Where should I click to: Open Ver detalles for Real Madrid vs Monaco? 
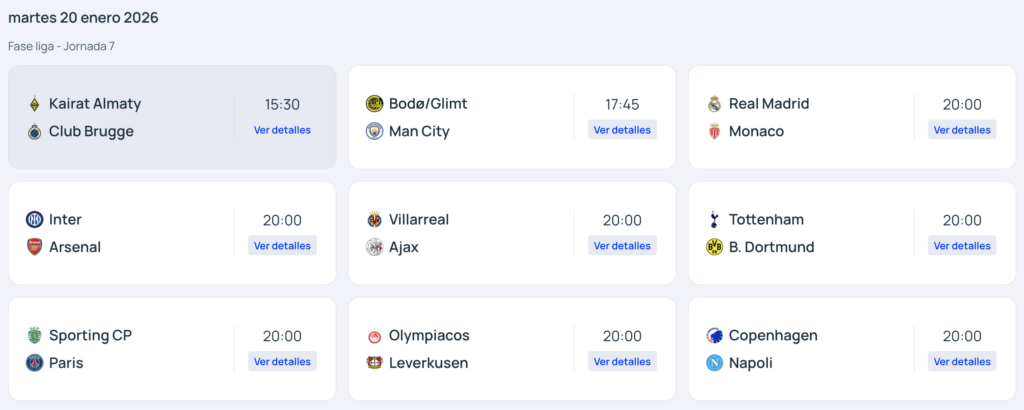(962, 130)
